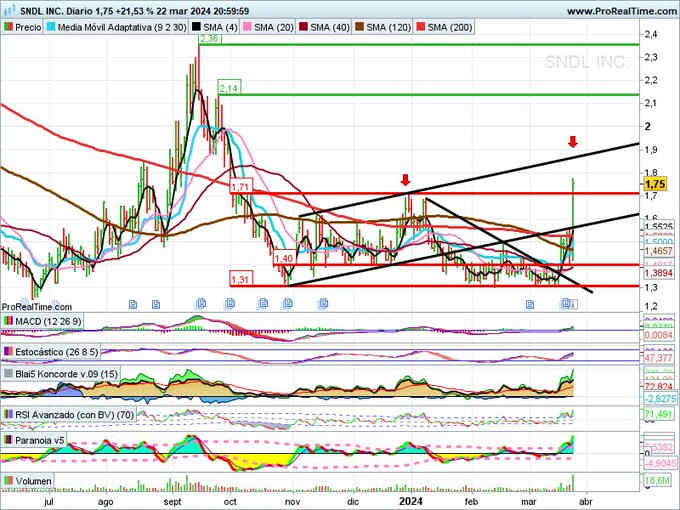The height and width of the screenshot is (510, 680).
Task: Open the news icon at start of October
Action: point(230,304)
